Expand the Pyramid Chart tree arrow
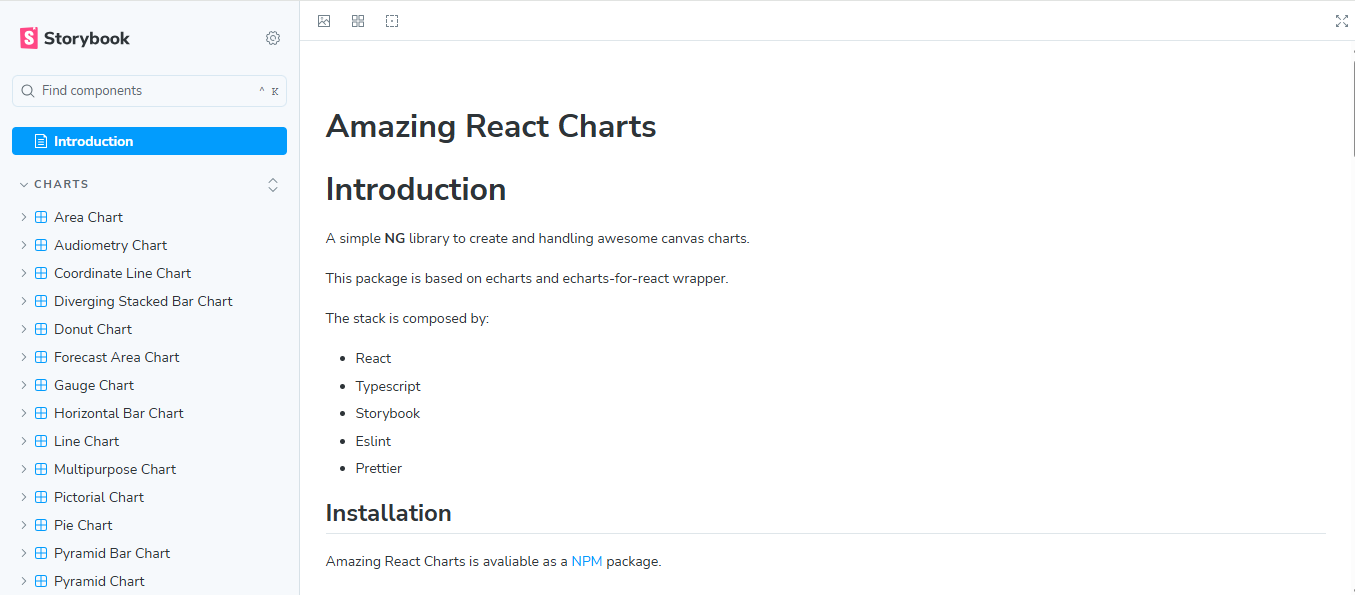Image resolution: width=1355 pixels, height=595 pixels. (x=24, y=581)
